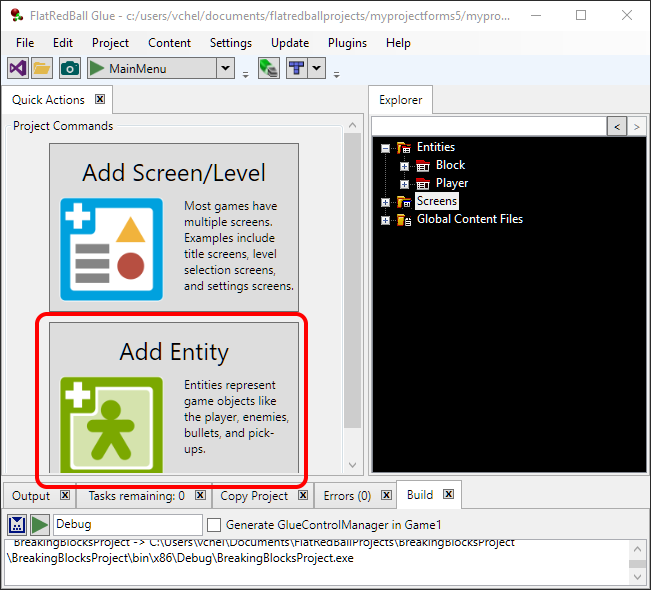Open the MainMenu screen dropdown
This screenshot has height=590, width=651.
point(226,69)
